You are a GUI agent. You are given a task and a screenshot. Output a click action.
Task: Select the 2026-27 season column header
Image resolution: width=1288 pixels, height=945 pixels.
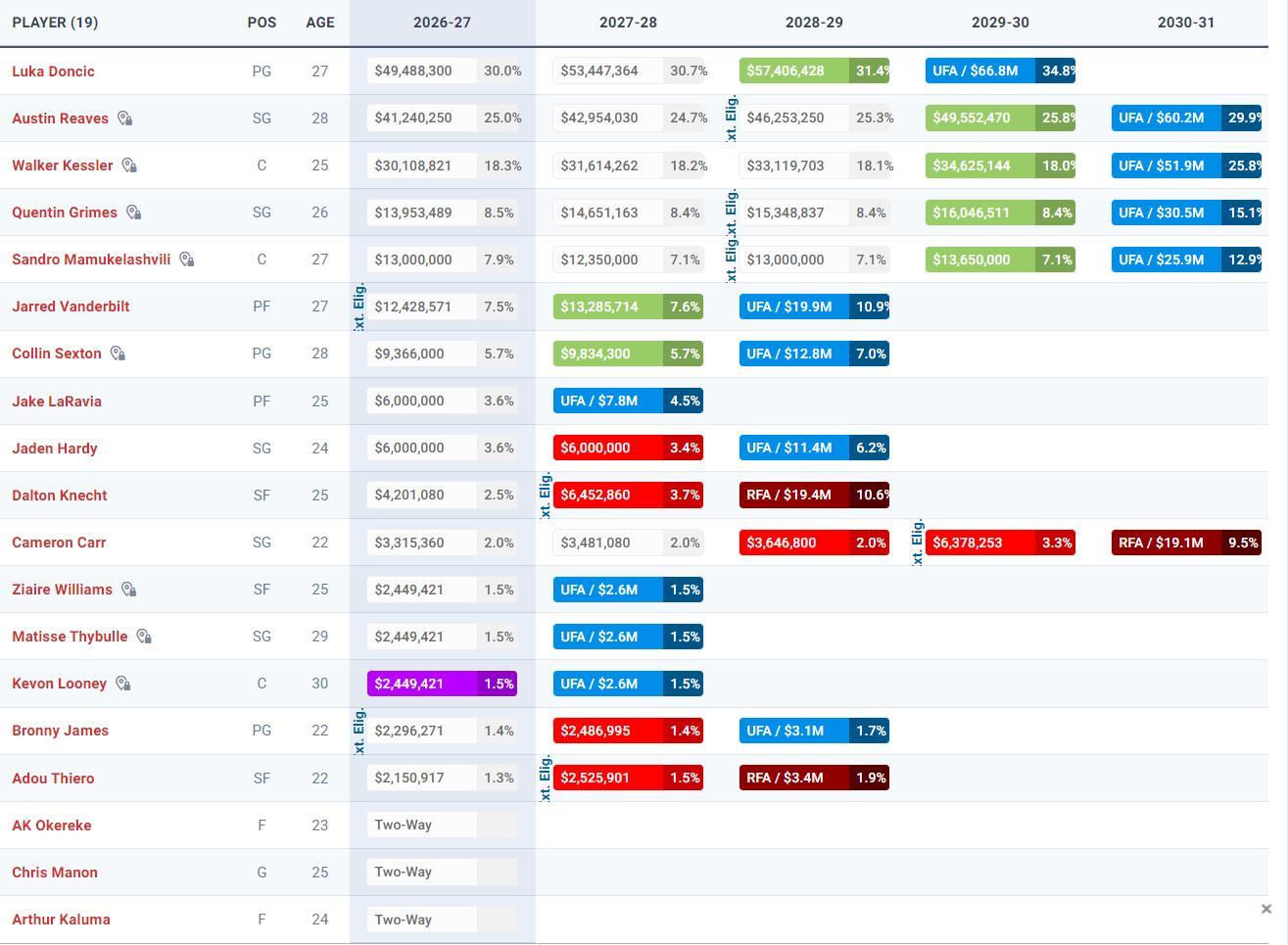442,23
